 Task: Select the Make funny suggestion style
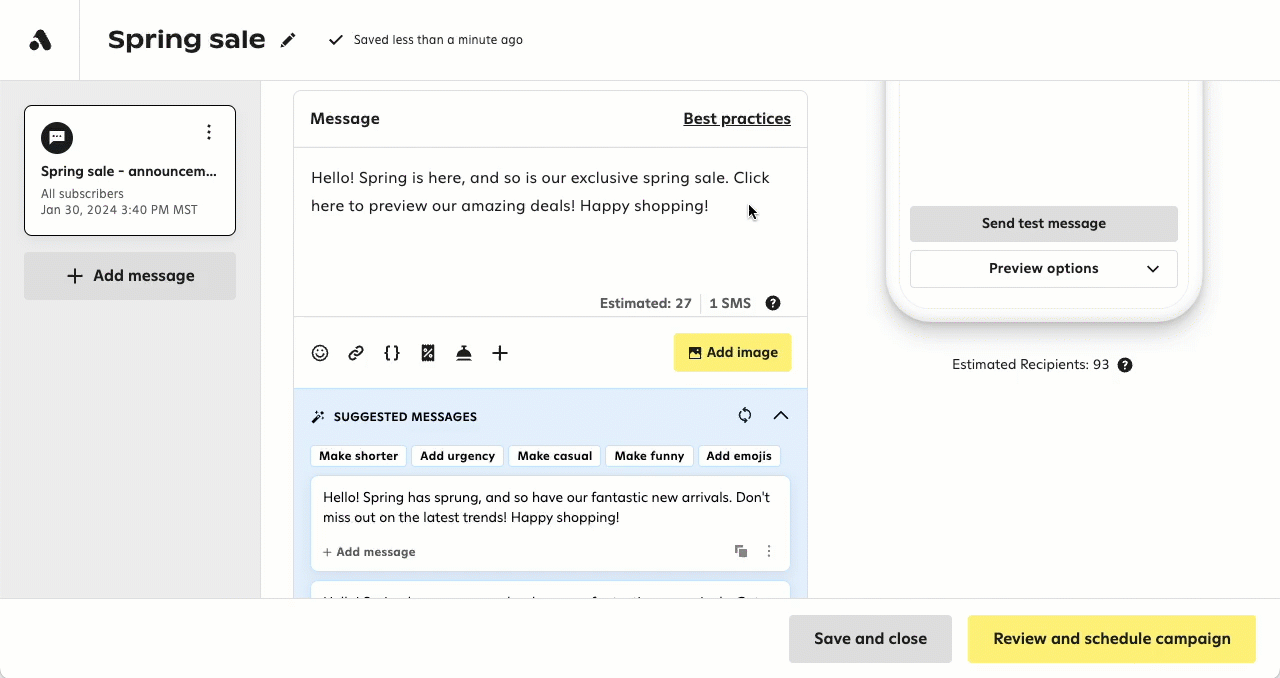click(x=649, y=456)
